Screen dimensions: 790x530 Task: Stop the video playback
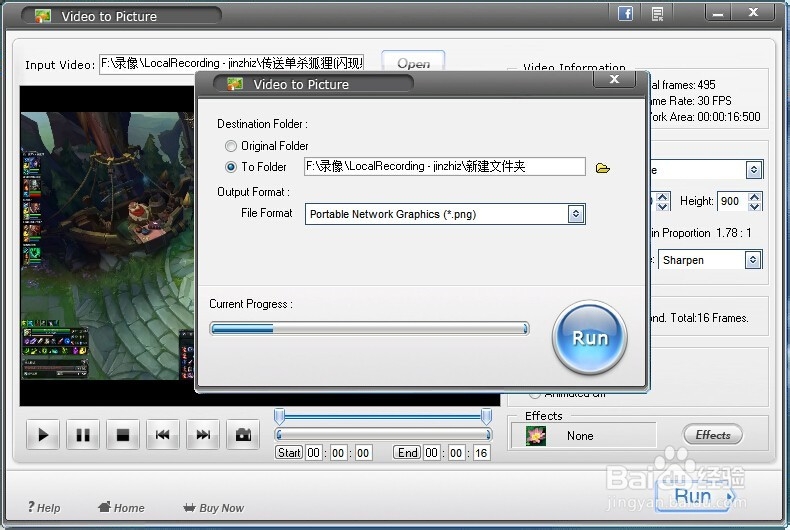click(123, 434)
